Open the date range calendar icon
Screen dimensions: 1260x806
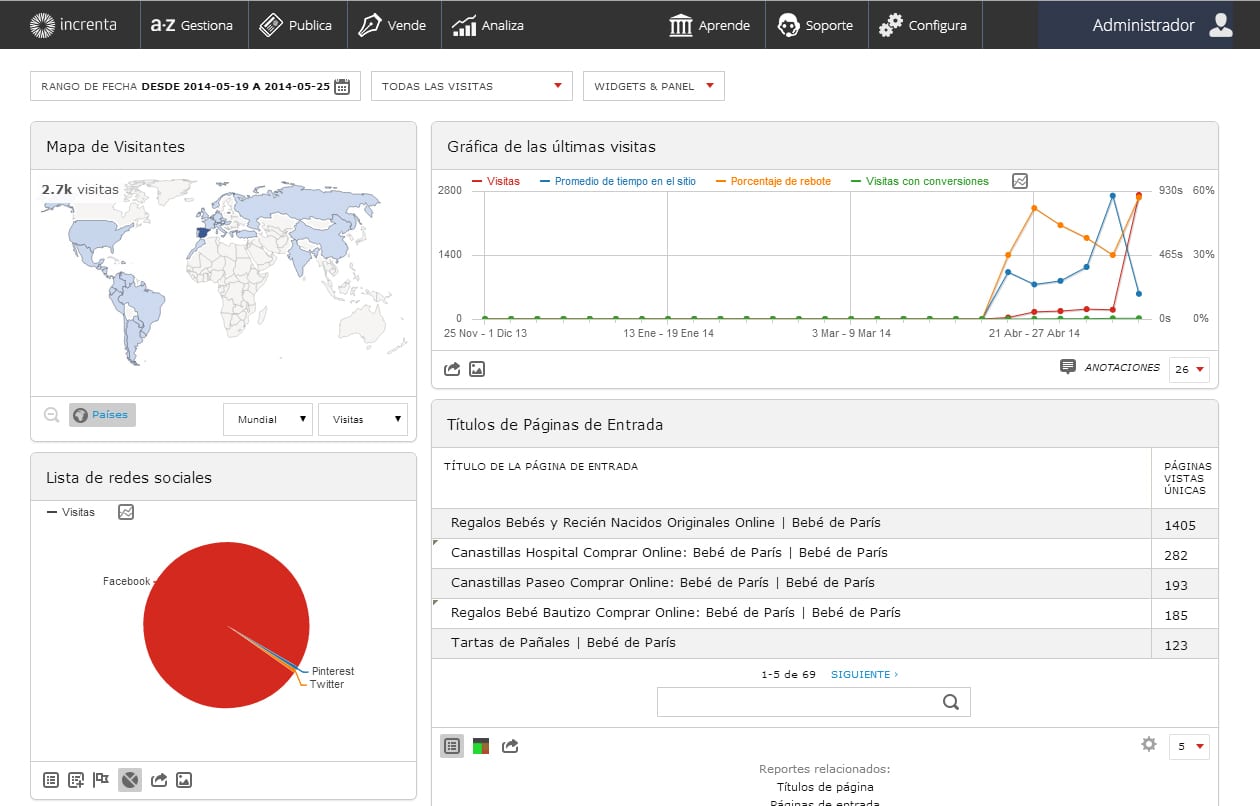pyautogui.click(x=342, y=86)
